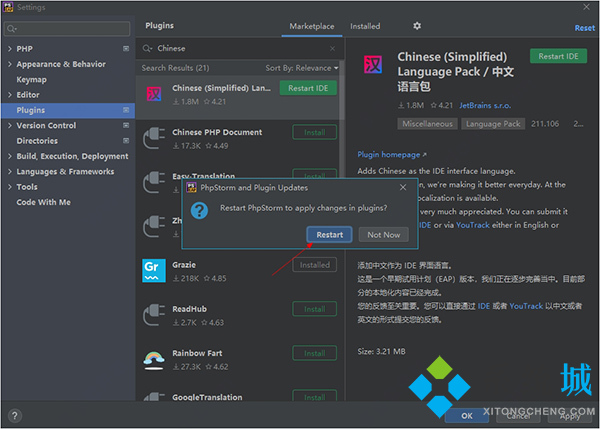Click the Search Results (21) label

[175, 68]
